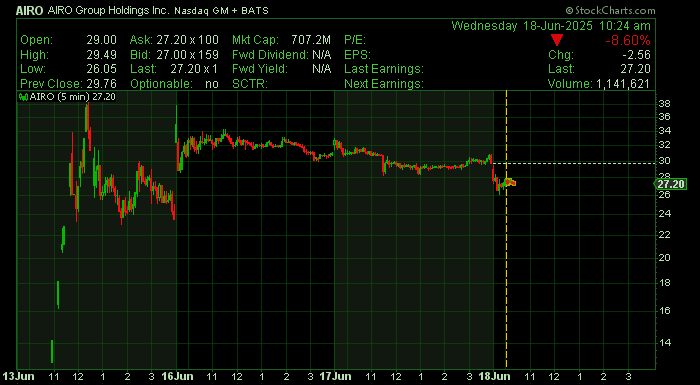Click the Volume 1,141,621 readout
The image size is (700, 385).
pos(599,84)
